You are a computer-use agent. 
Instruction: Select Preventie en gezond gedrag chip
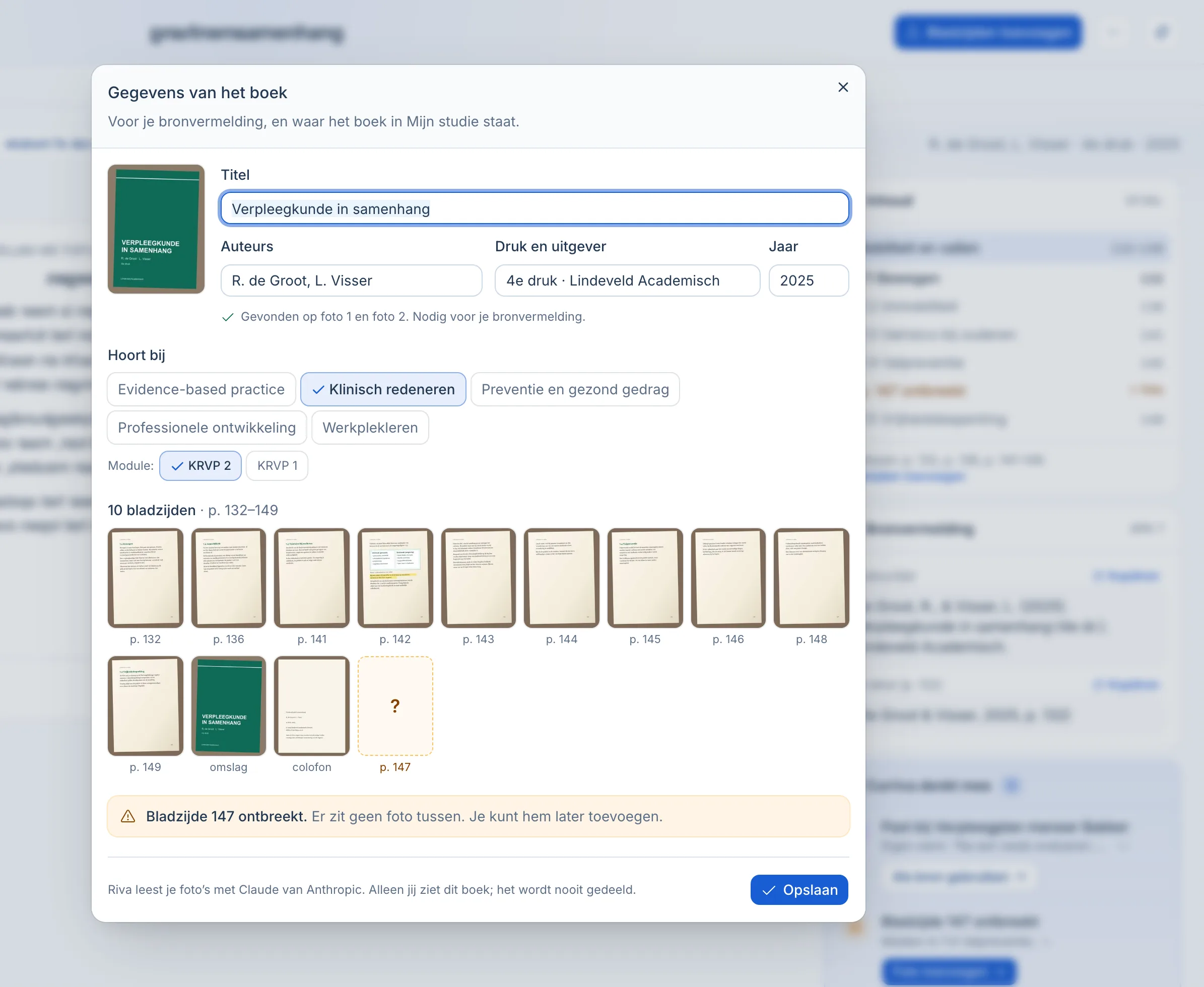[575, 389]
